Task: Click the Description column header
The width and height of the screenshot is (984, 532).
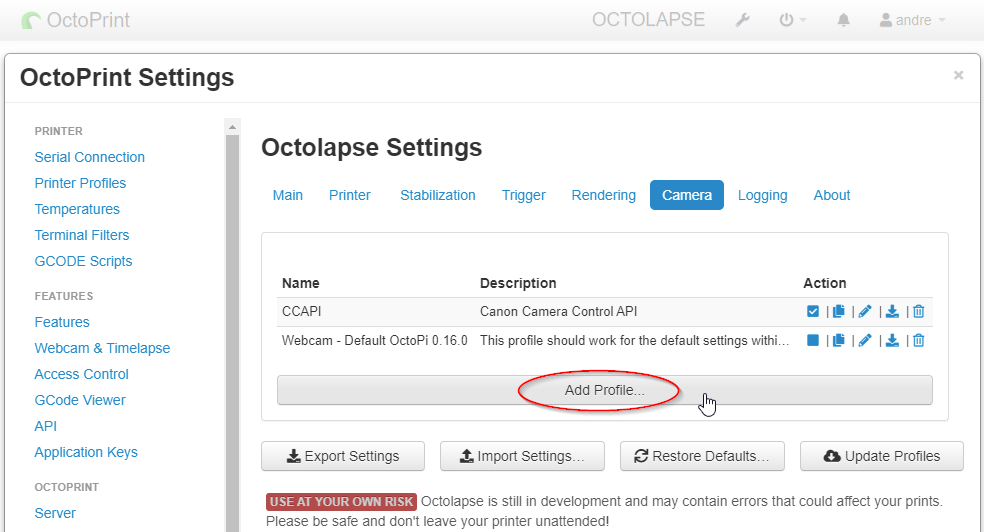Action: click(518, 283)
